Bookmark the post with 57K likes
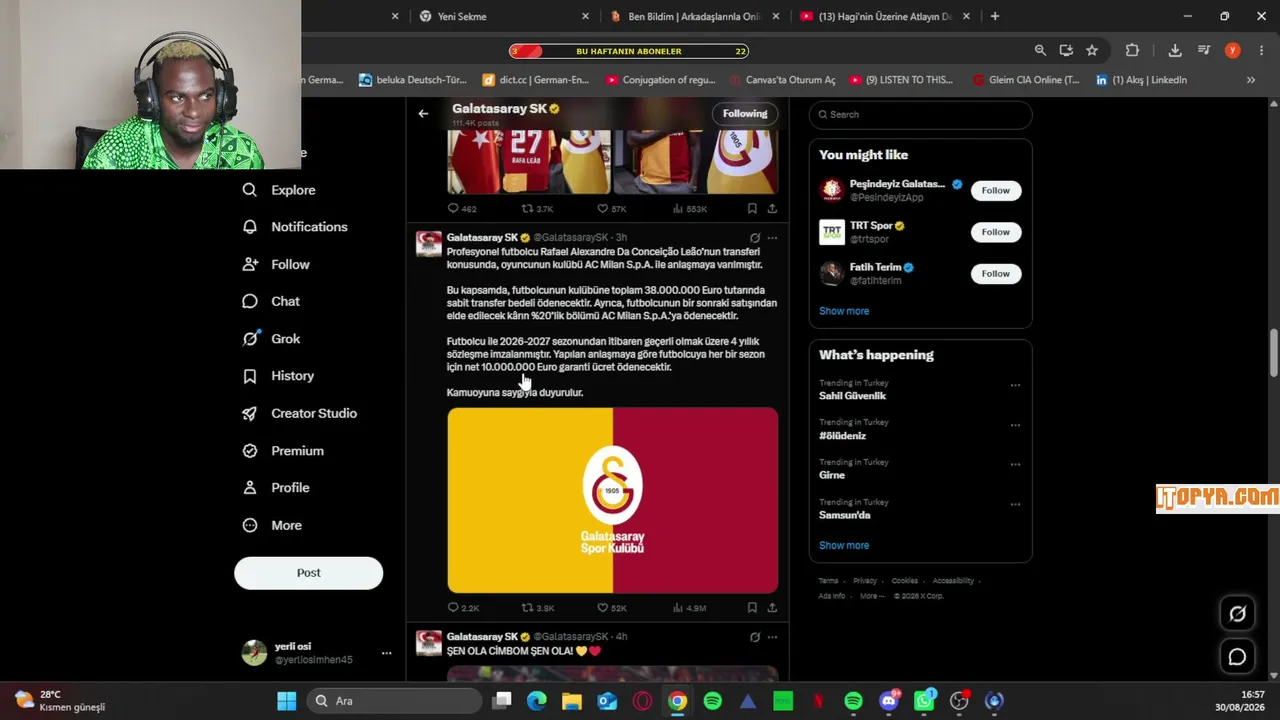This screenshot has width=1280, height=720. point(752,209)
